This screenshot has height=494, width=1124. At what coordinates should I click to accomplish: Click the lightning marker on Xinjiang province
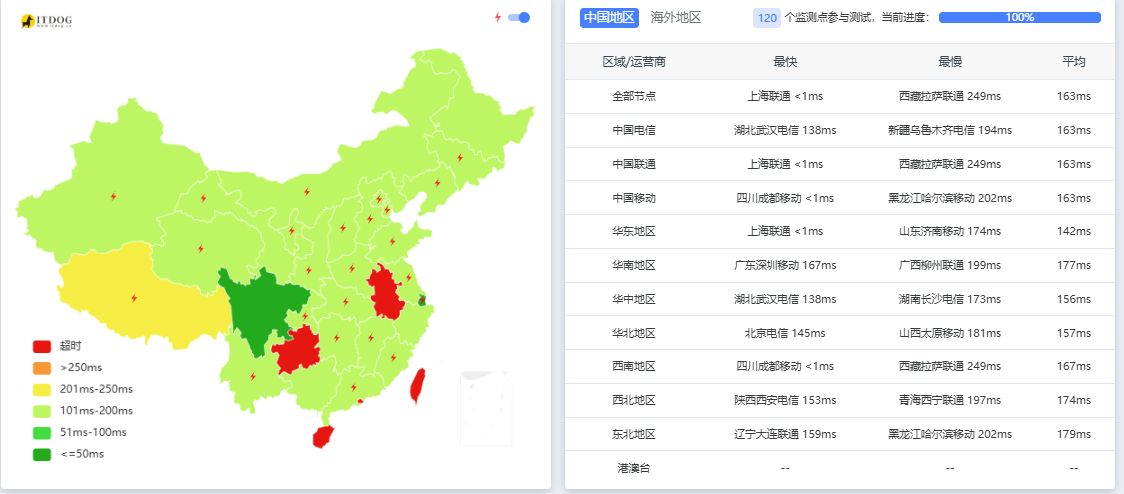(113, 196)
